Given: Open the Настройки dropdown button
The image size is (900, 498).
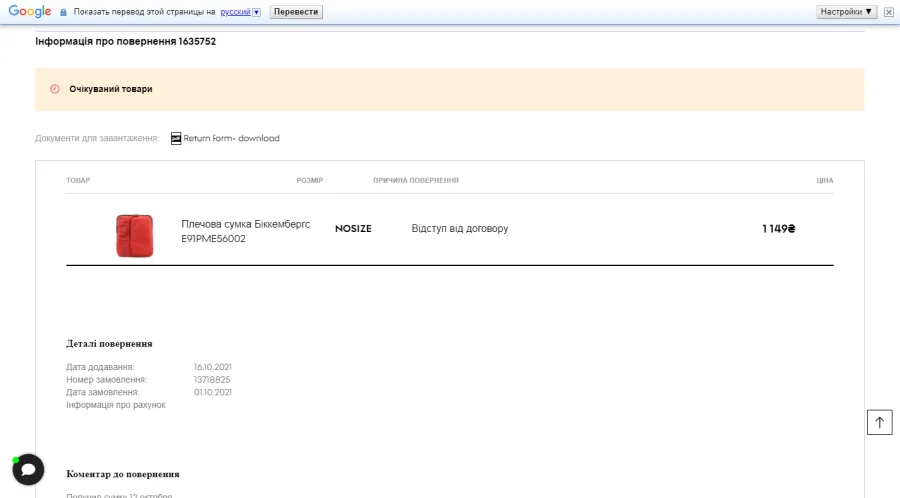Looking at the screenshot, I should 847,12.
